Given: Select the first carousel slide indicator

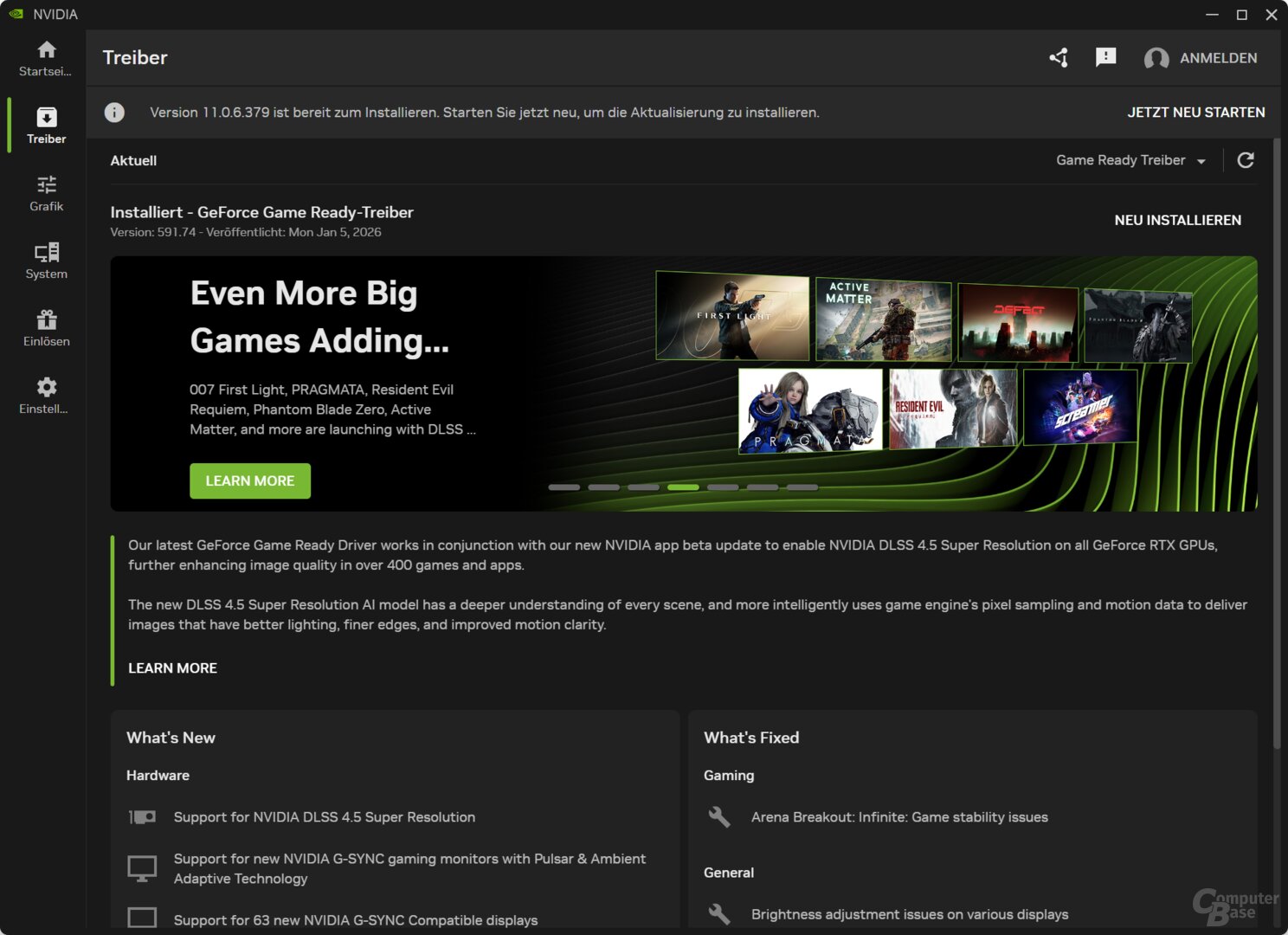Looking at the screenshot, I should coord(563,487).
